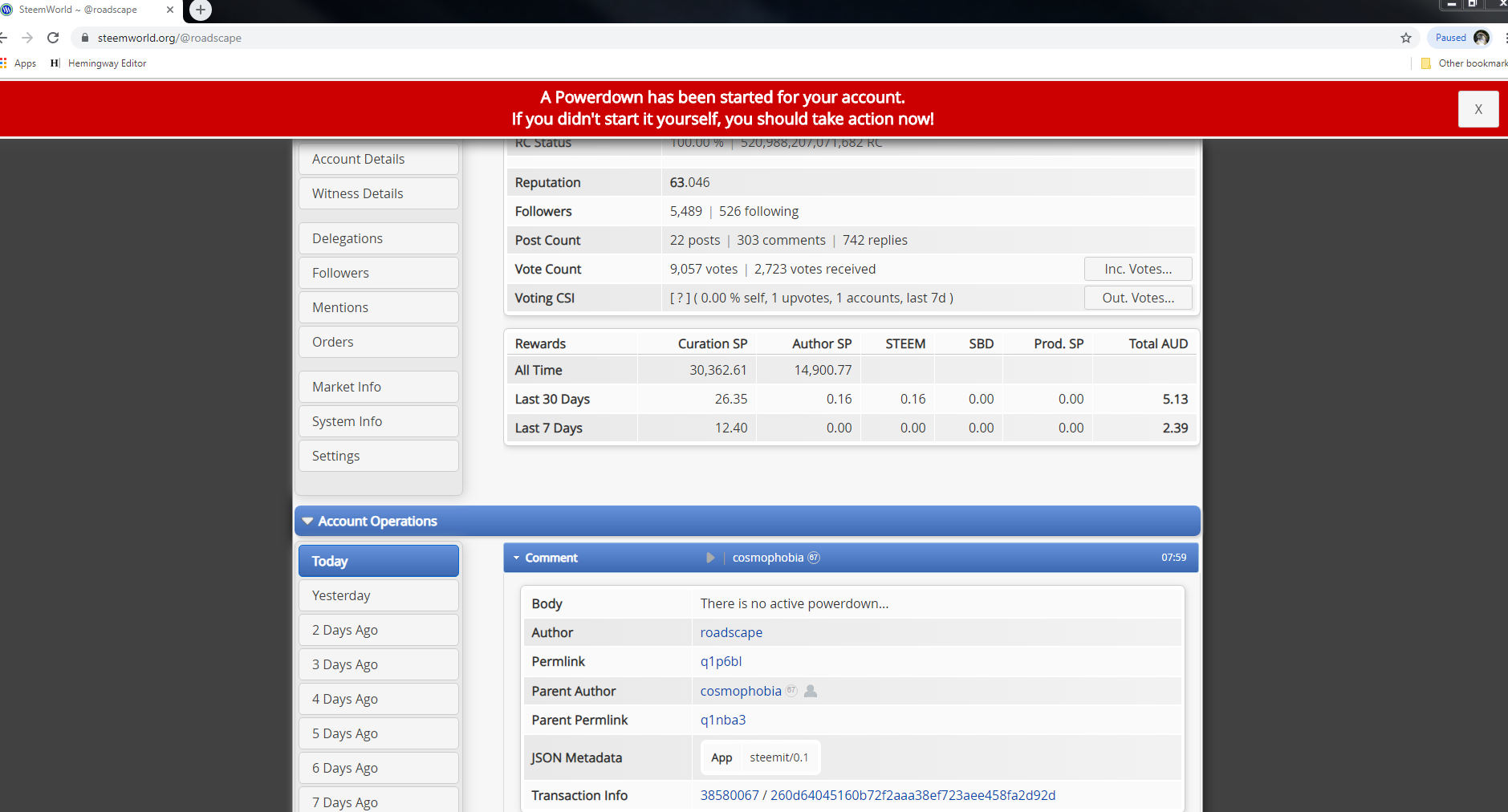
Task: Click the steemit/0.1 App metadata value
Action: tap(779, 757)
